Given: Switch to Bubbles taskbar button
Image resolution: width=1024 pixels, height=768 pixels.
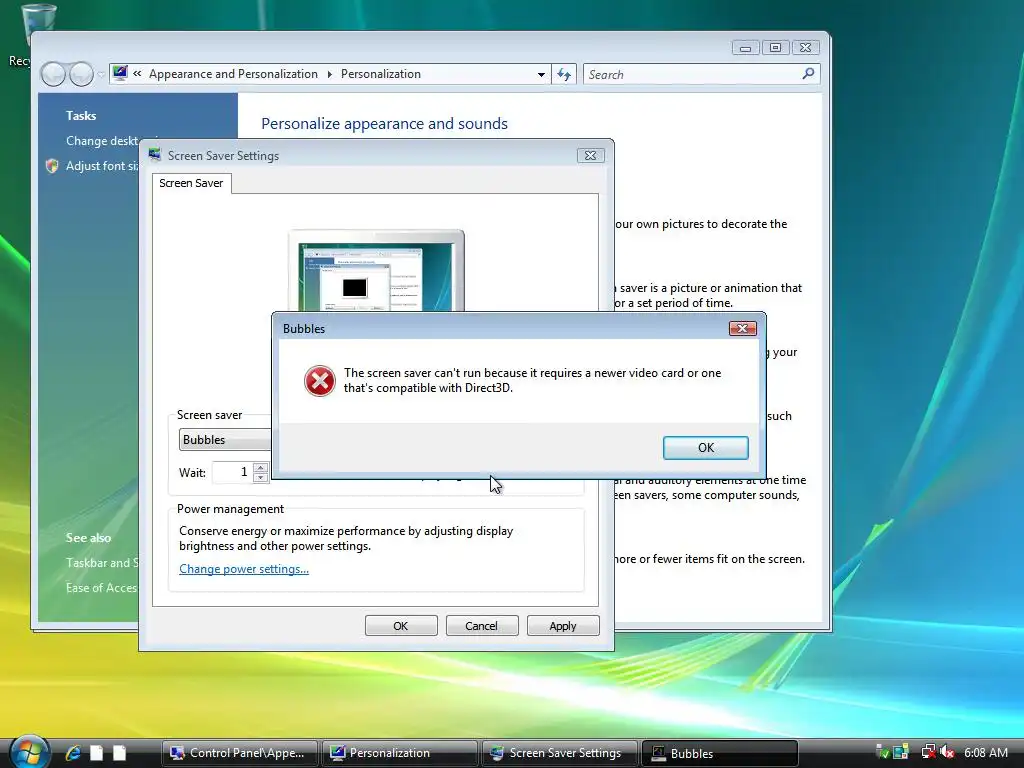Looking at the screenshot, I should [719, 753].
